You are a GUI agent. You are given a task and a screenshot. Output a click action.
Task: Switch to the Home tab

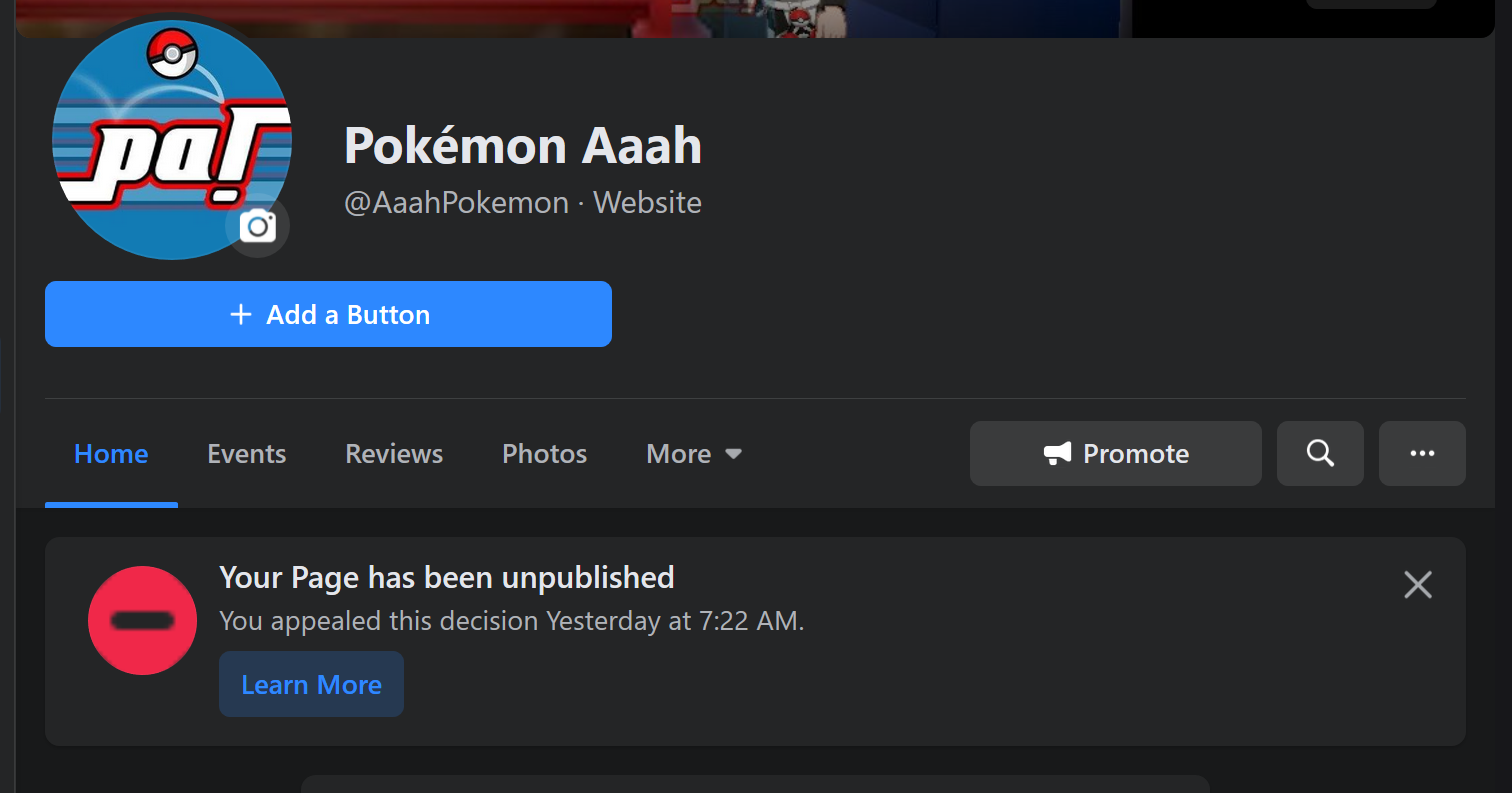click(x=111, y=454)
